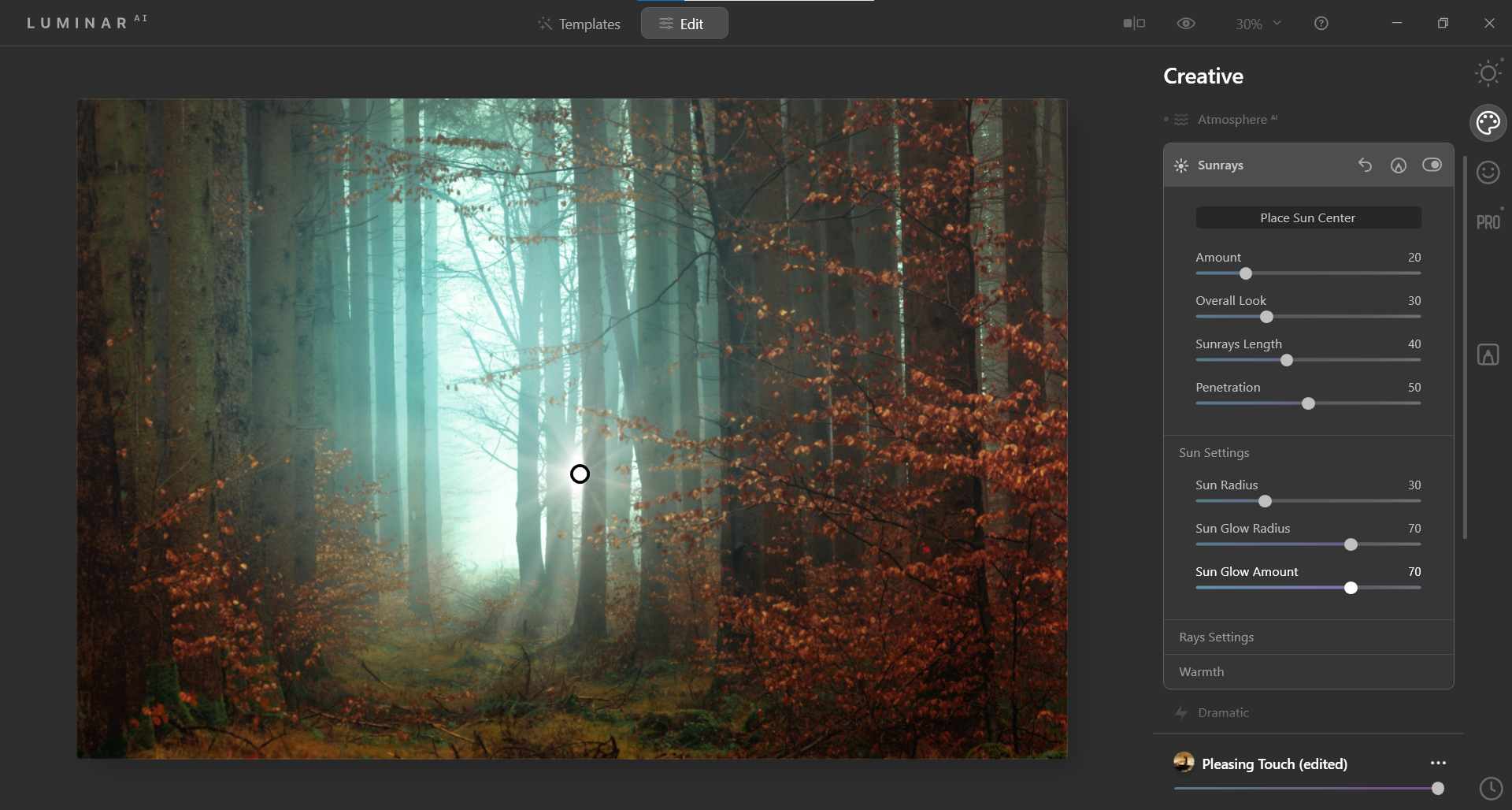Click the Sun Glow Radius slider handle
The image size is (1512, 810).
click(x=1351, y=544)
